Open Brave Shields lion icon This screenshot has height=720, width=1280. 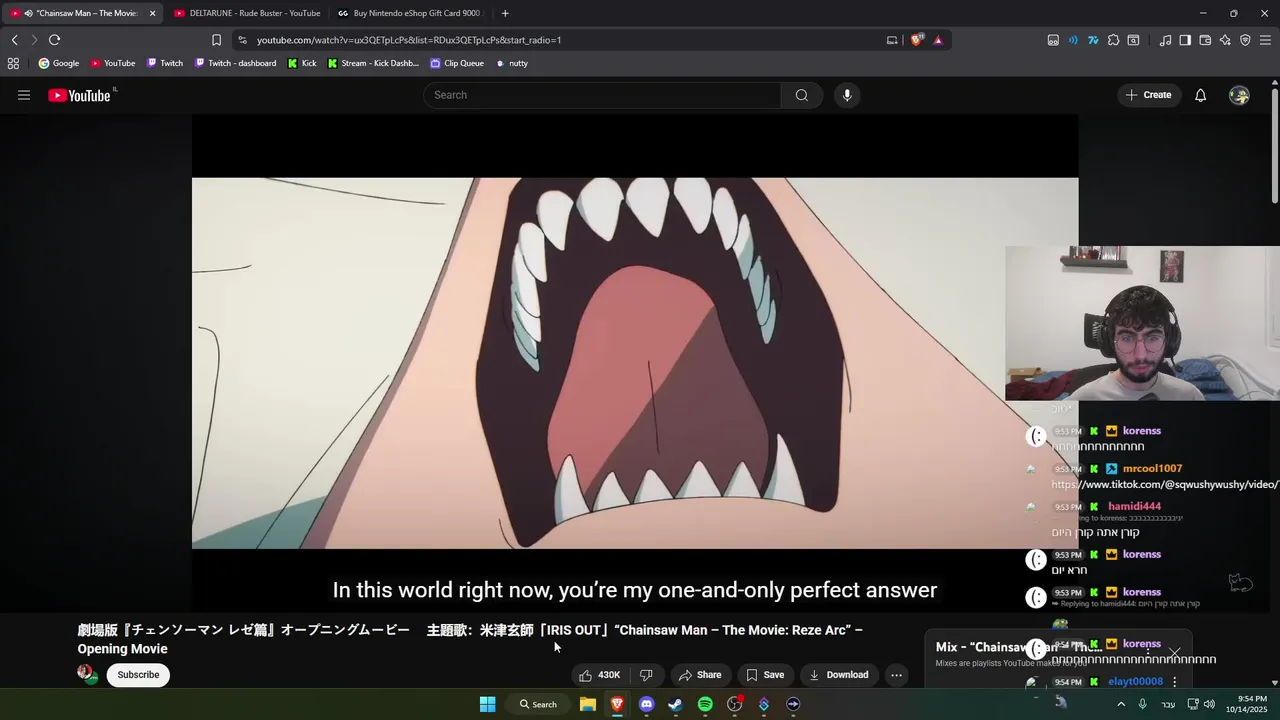tap(917, 40)
